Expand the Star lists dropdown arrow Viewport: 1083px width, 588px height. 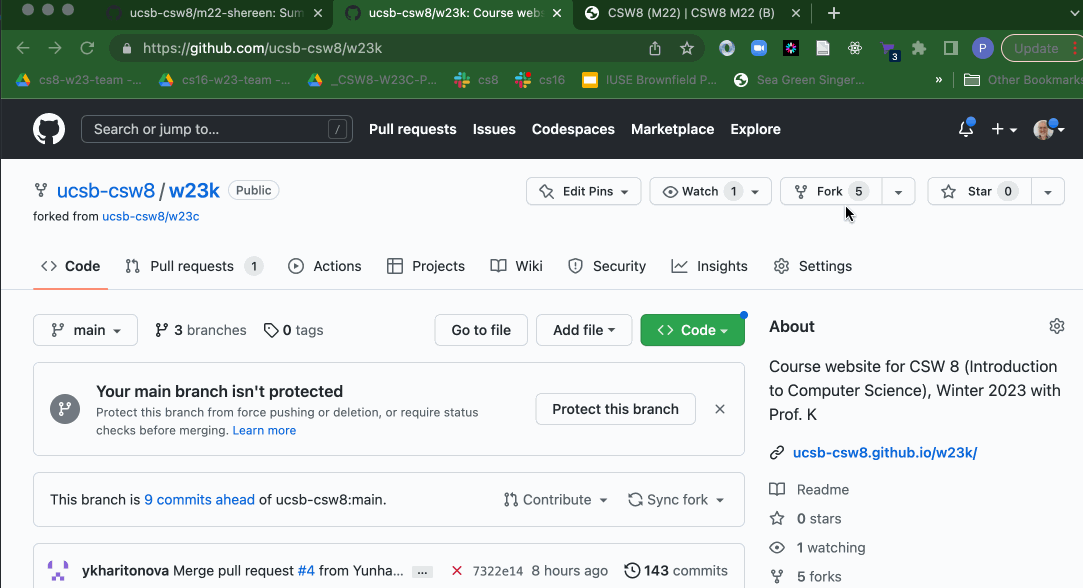1048,191
